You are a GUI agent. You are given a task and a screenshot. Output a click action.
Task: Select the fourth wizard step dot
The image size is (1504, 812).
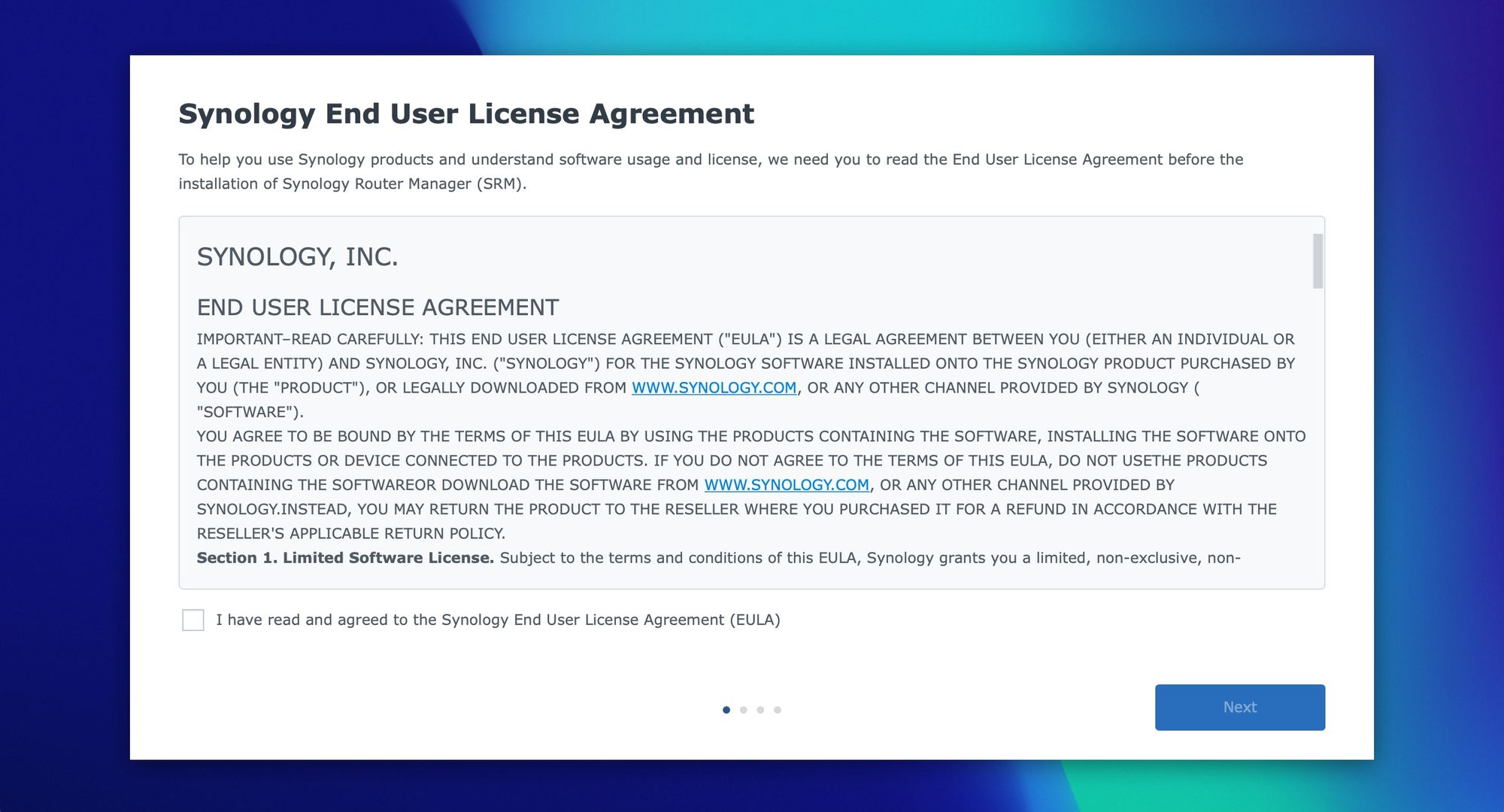tap(778, 710)
